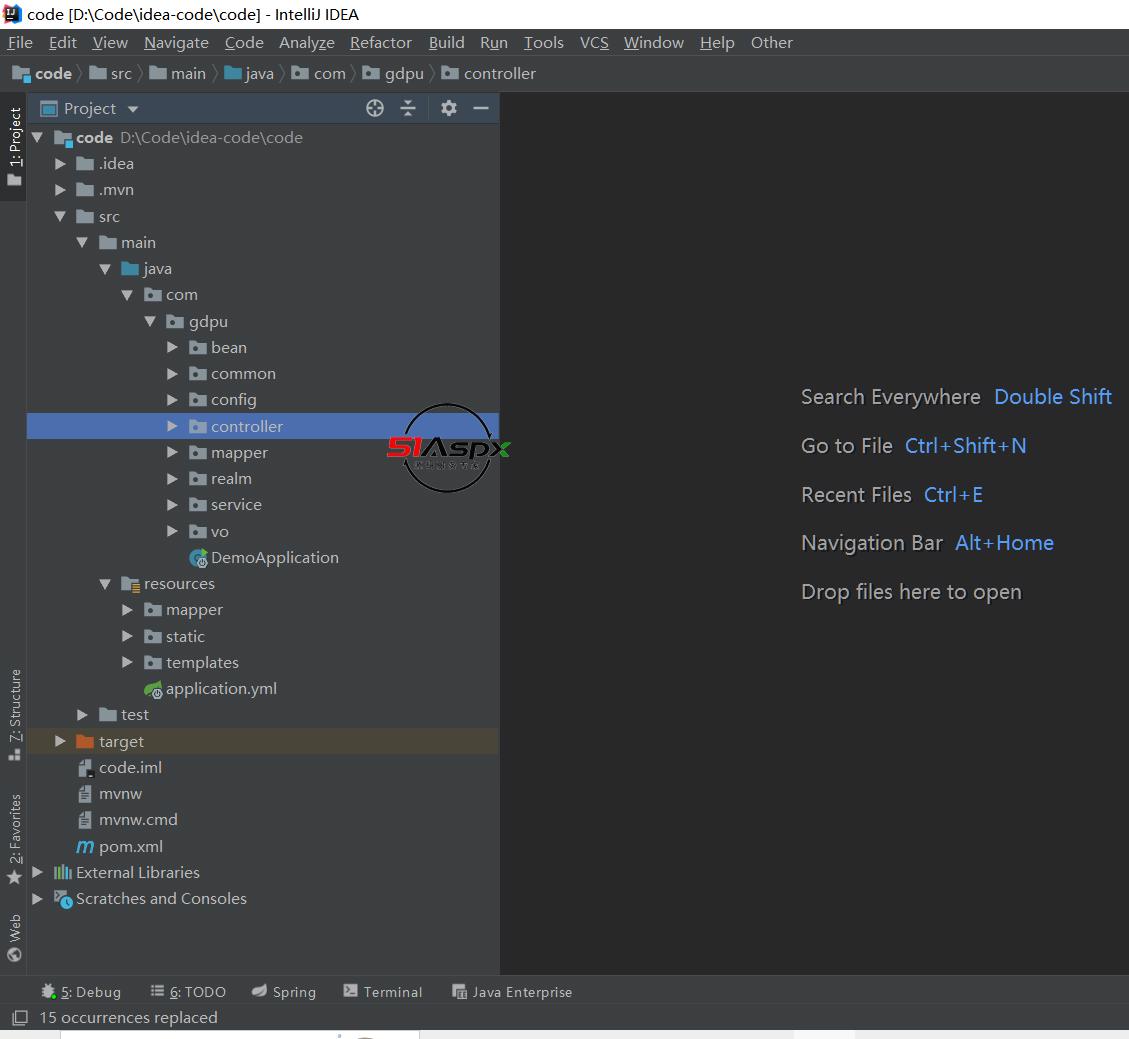Click the Collapse All icon in Project panel
The width and height of the screenshot is (1129, 1039).
(408, 108)
